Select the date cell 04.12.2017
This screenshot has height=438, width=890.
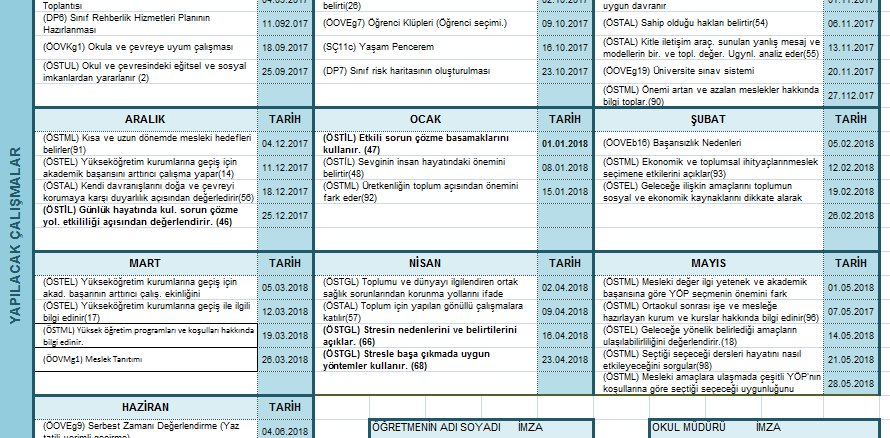[285, 143]
